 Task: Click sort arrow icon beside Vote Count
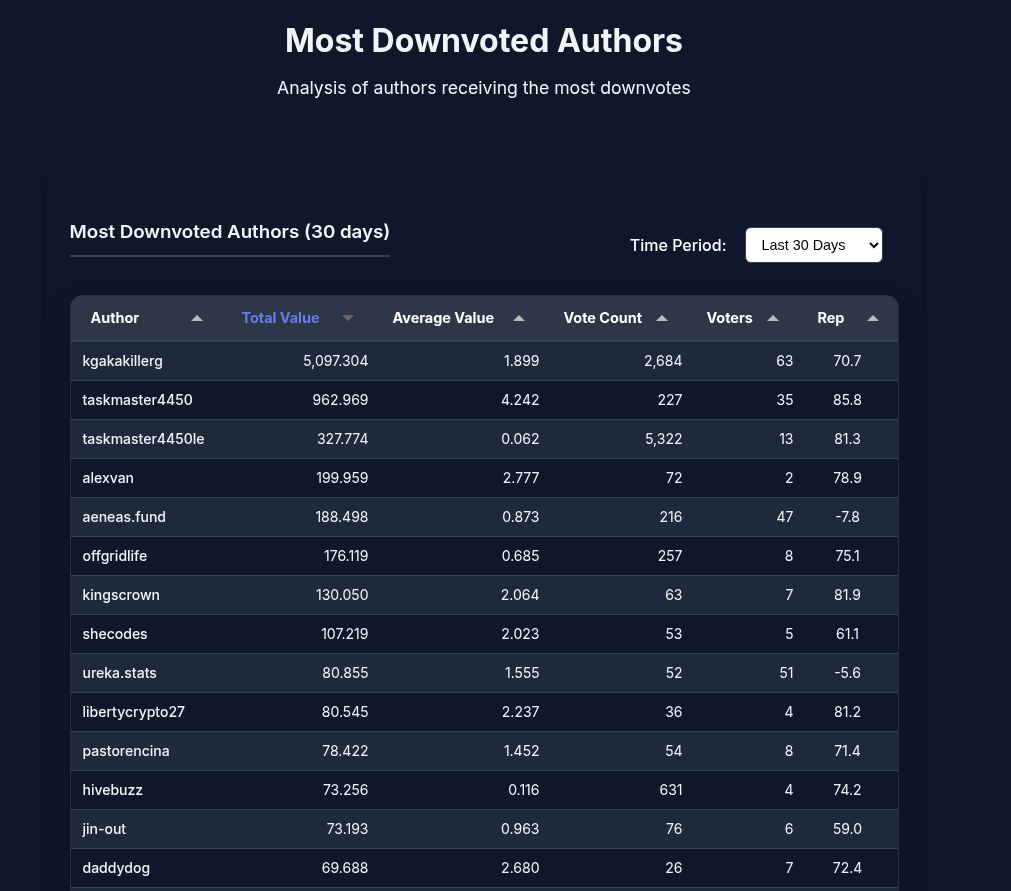click(662, 318)
